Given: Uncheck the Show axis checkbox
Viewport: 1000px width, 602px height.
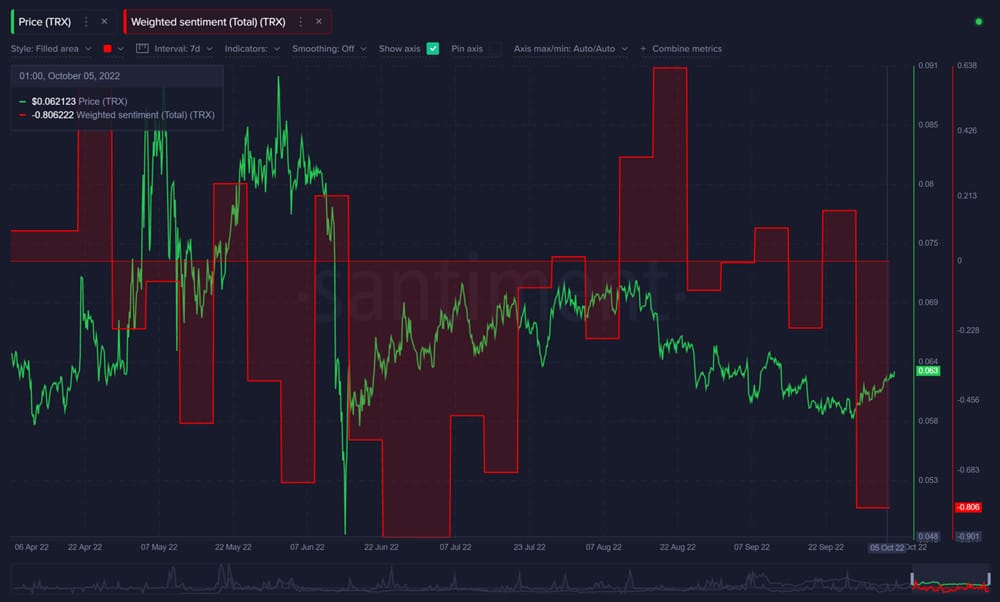Looking at the screenshot, I should [432, 48].
